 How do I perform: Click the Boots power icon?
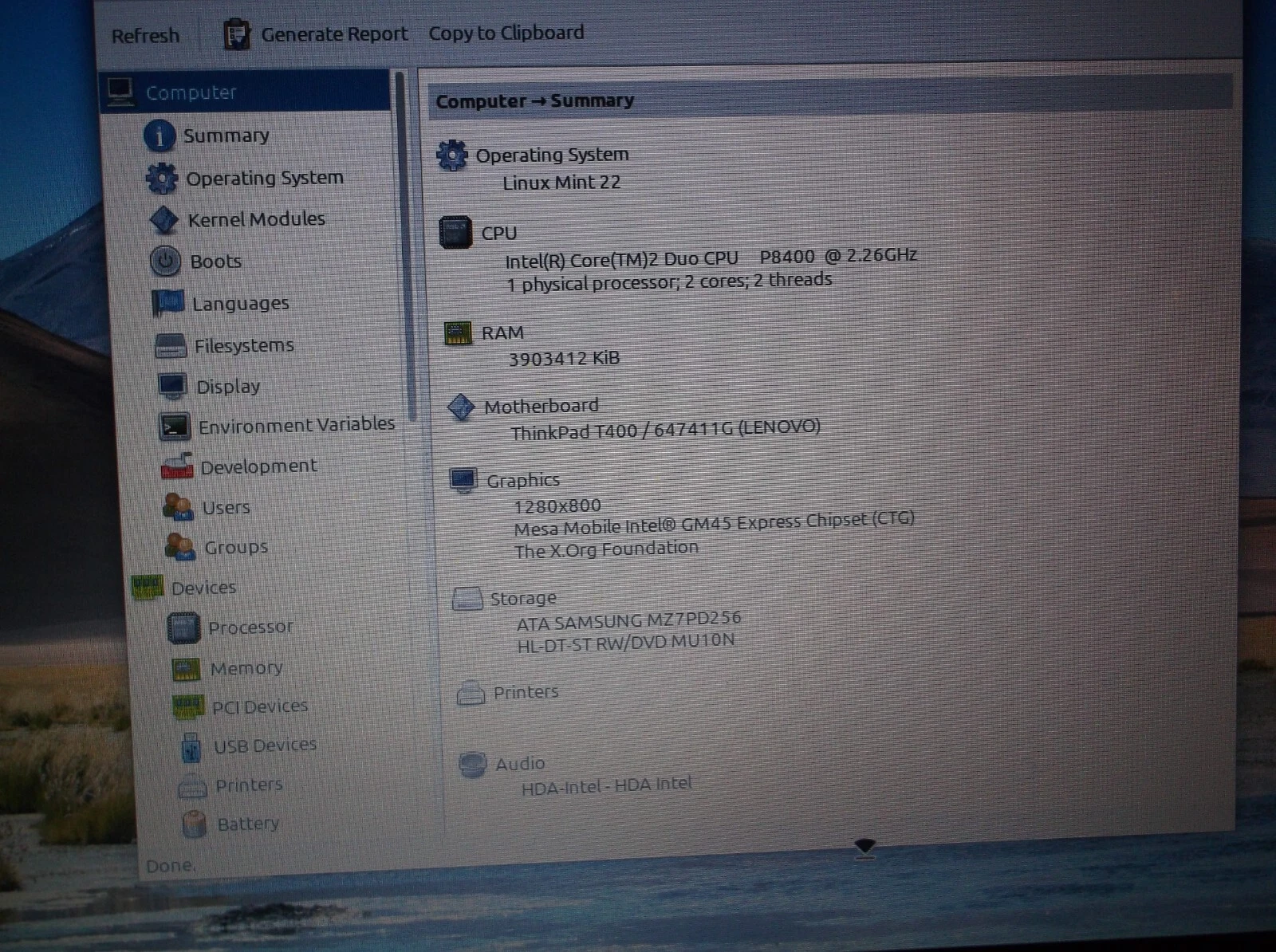click(166, 261)
